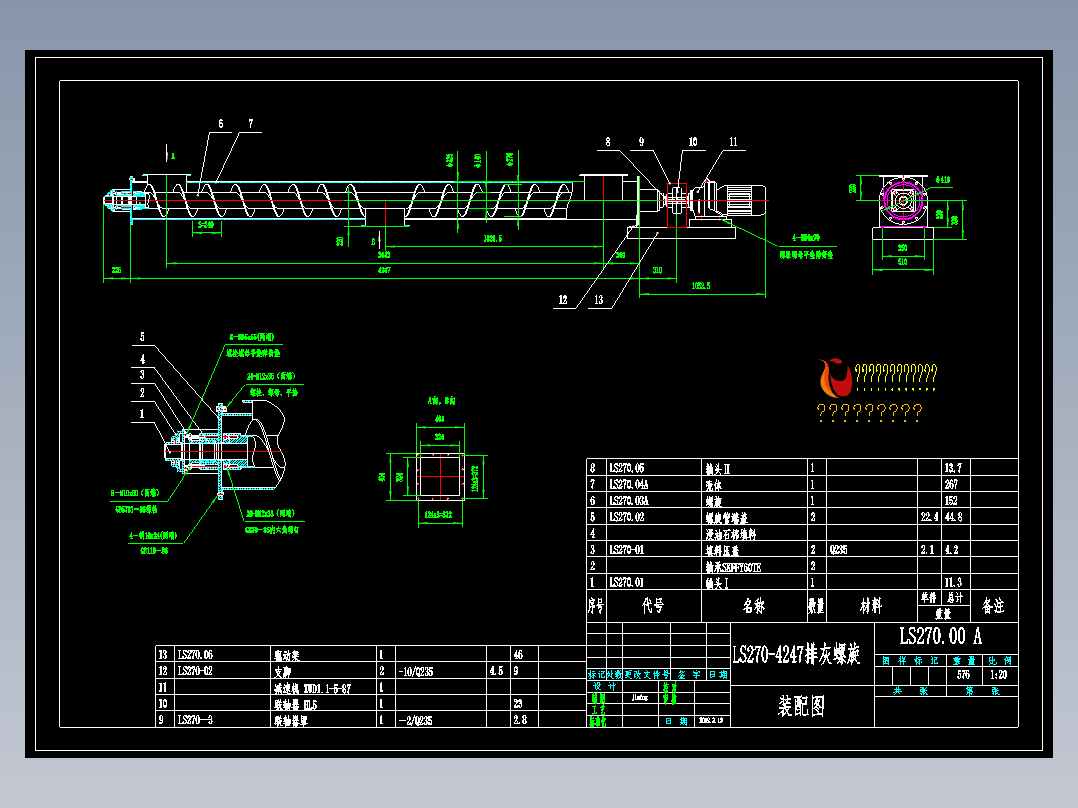This screenshot has width=1078, height=808.
Task: Click the 序号 column header
Action: pyautogui.click(x=595, y=606)
